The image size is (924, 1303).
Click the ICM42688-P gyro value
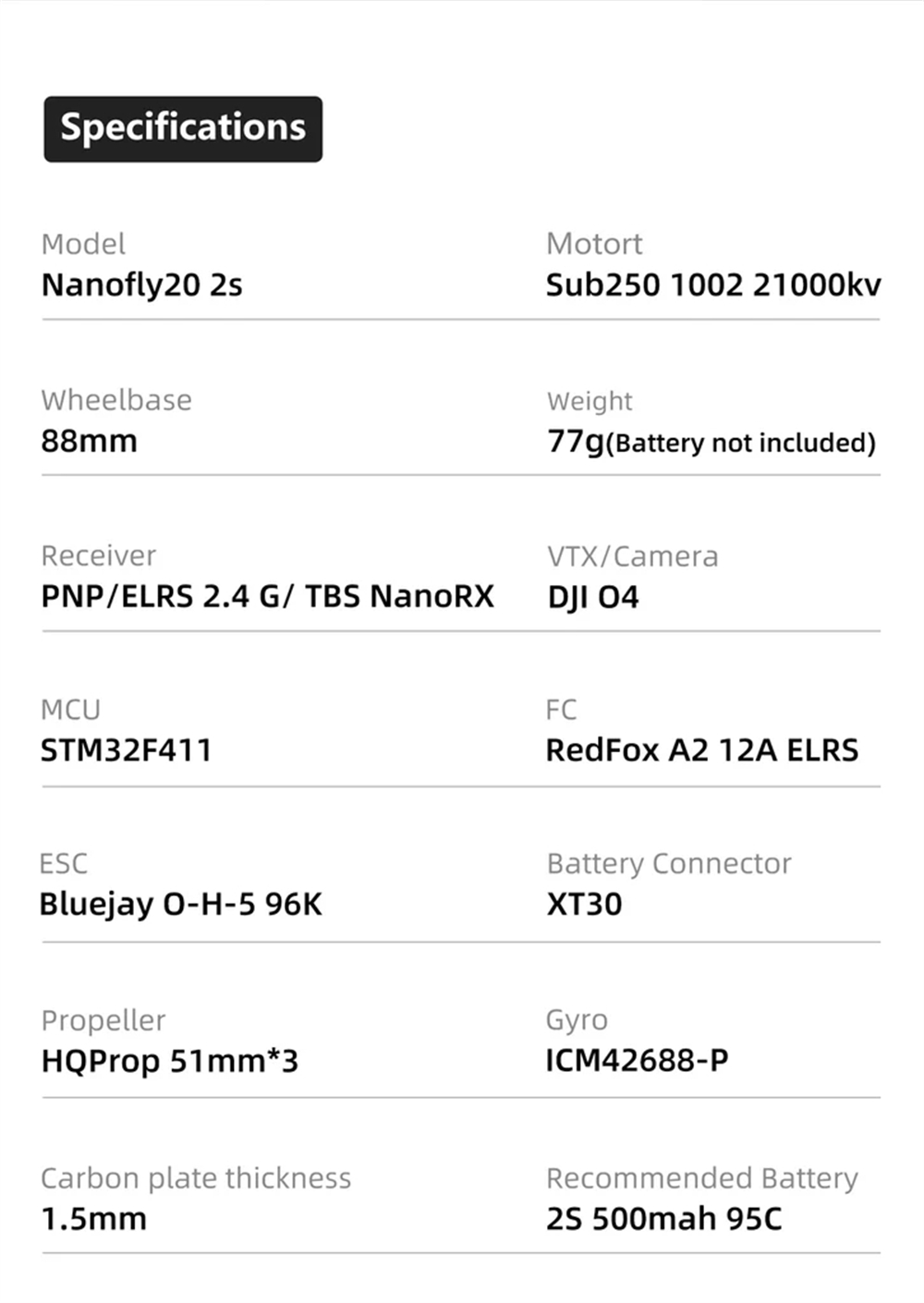638,1060
